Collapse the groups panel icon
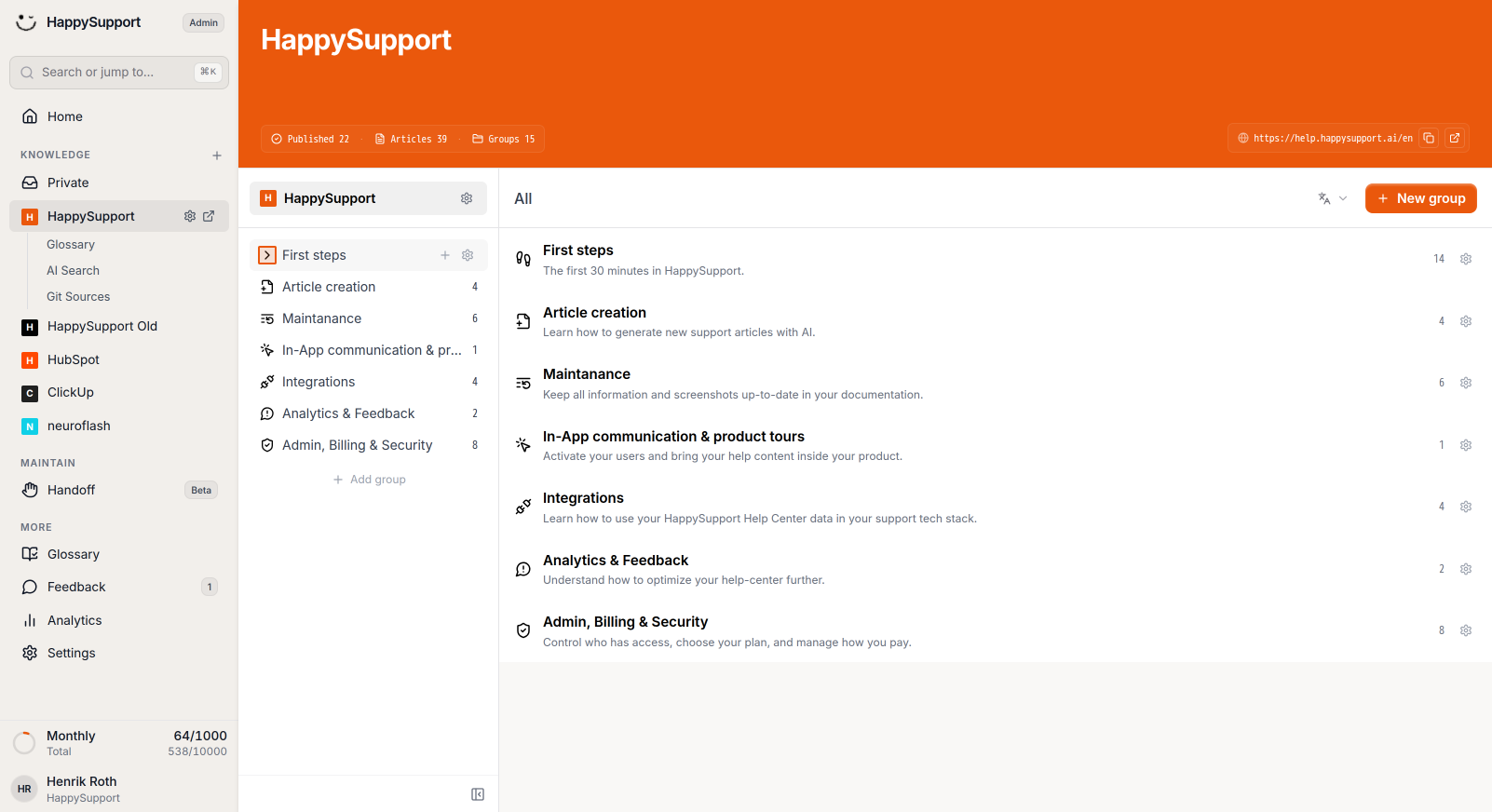 (478, 794)
